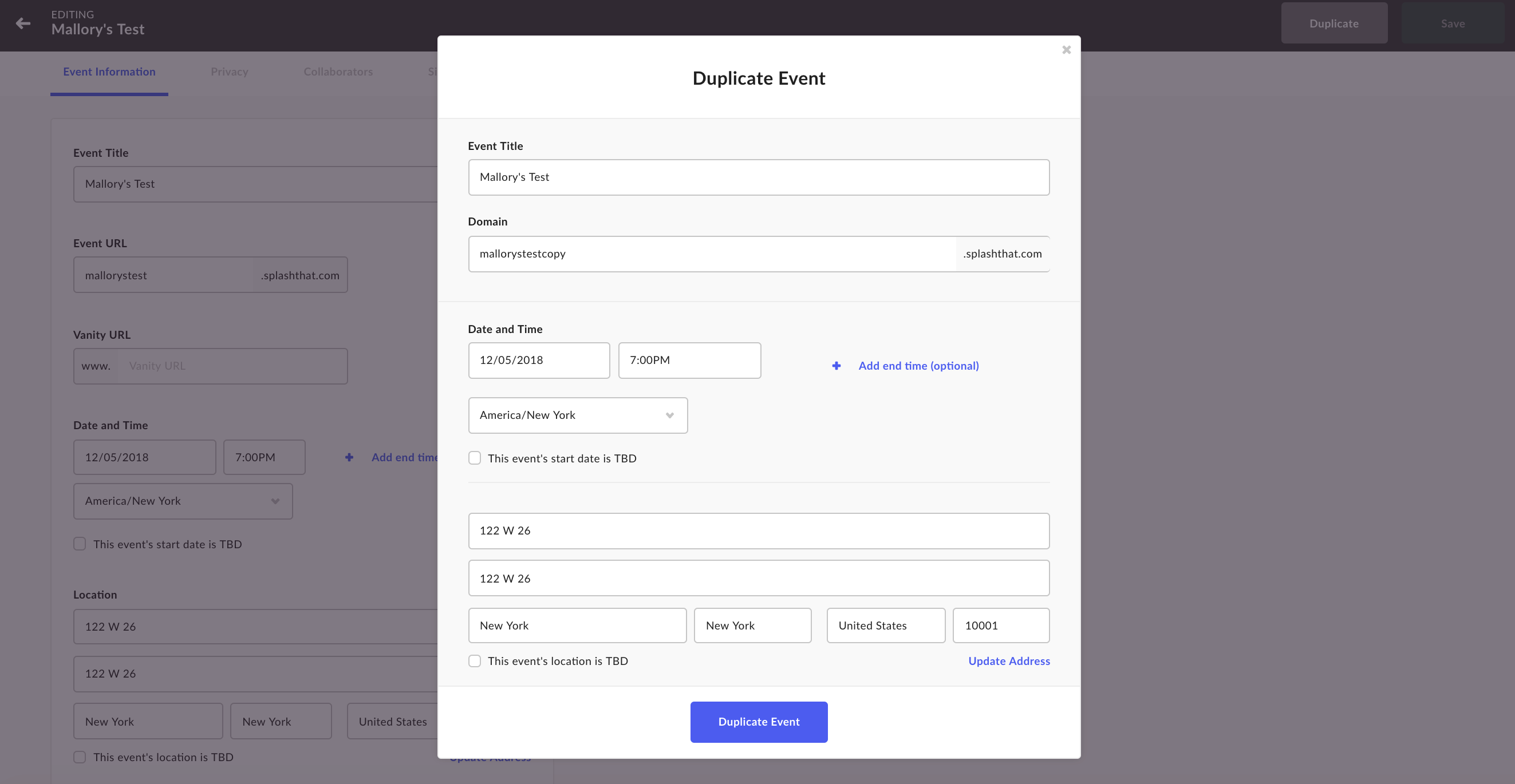Click the background page 7:00PM time field

coord(264,457)
